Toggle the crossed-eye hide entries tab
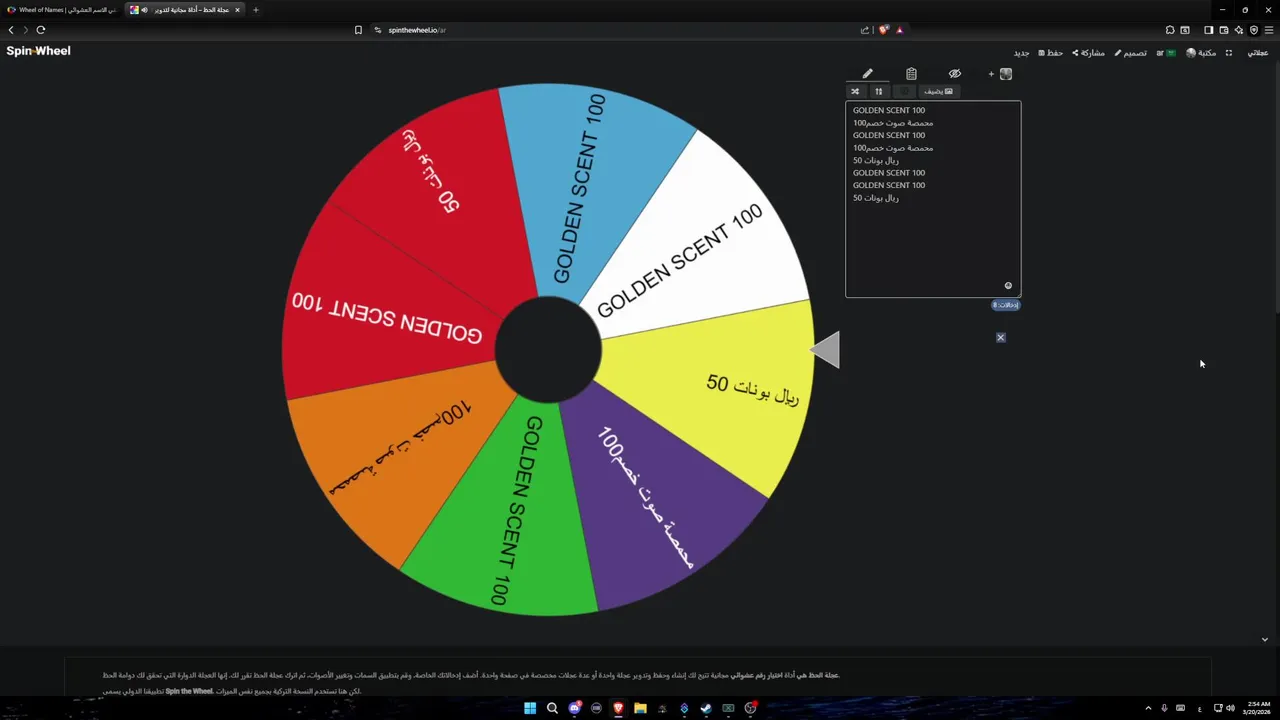Viewport: 1280px width, 720px height. tap(954, 74)
